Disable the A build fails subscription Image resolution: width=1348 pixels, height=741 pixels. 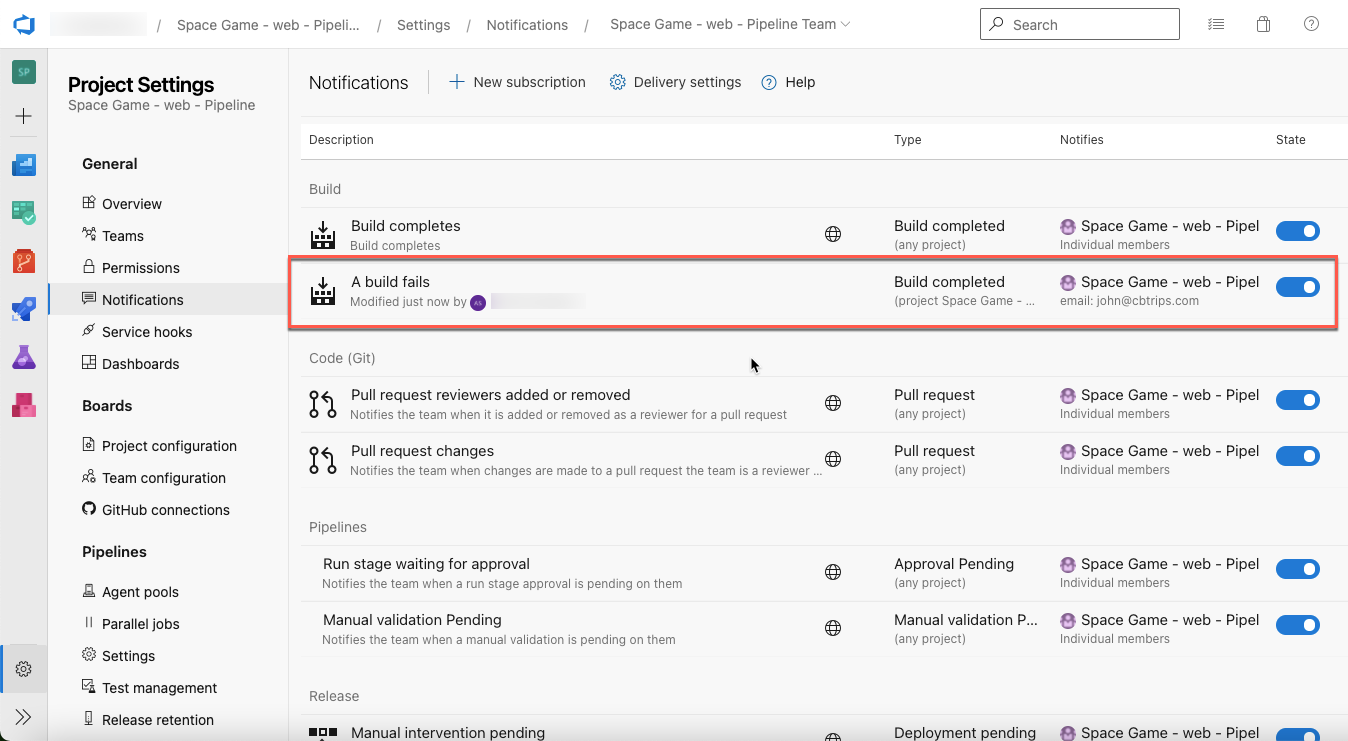(x=1298, y=287)
